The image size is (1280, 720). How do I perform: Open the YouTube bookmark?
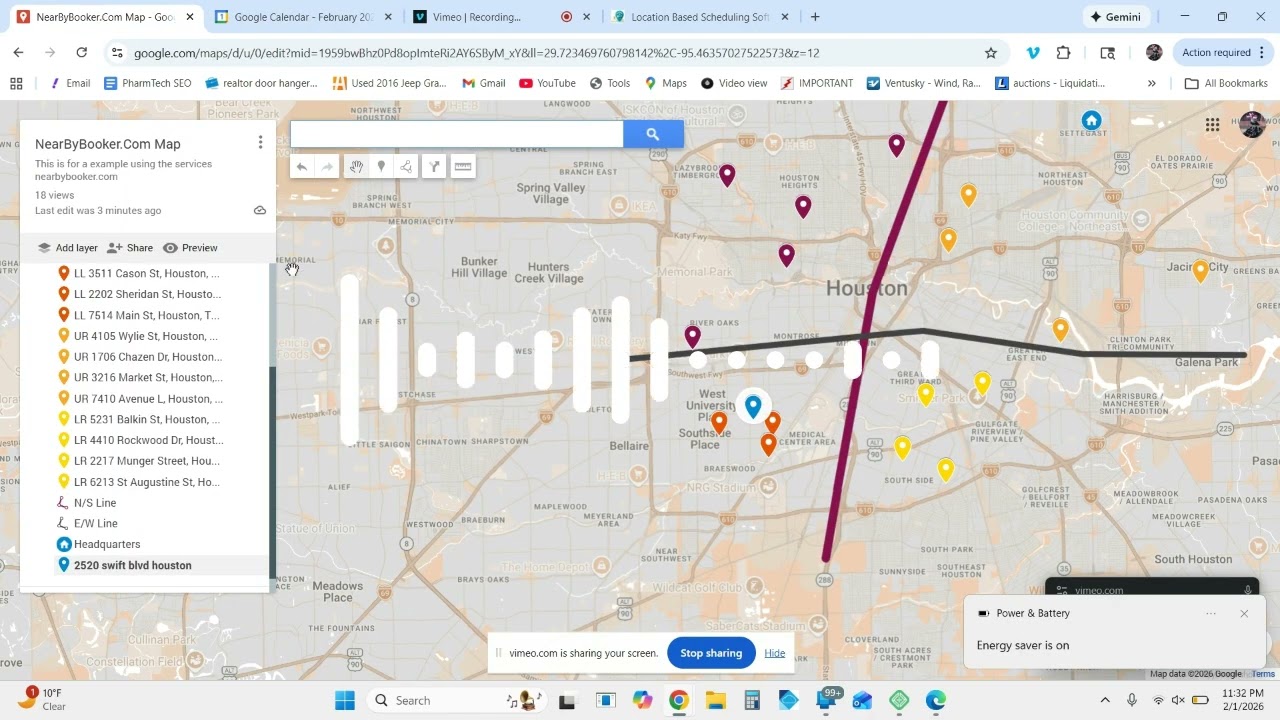click(547, 83)
